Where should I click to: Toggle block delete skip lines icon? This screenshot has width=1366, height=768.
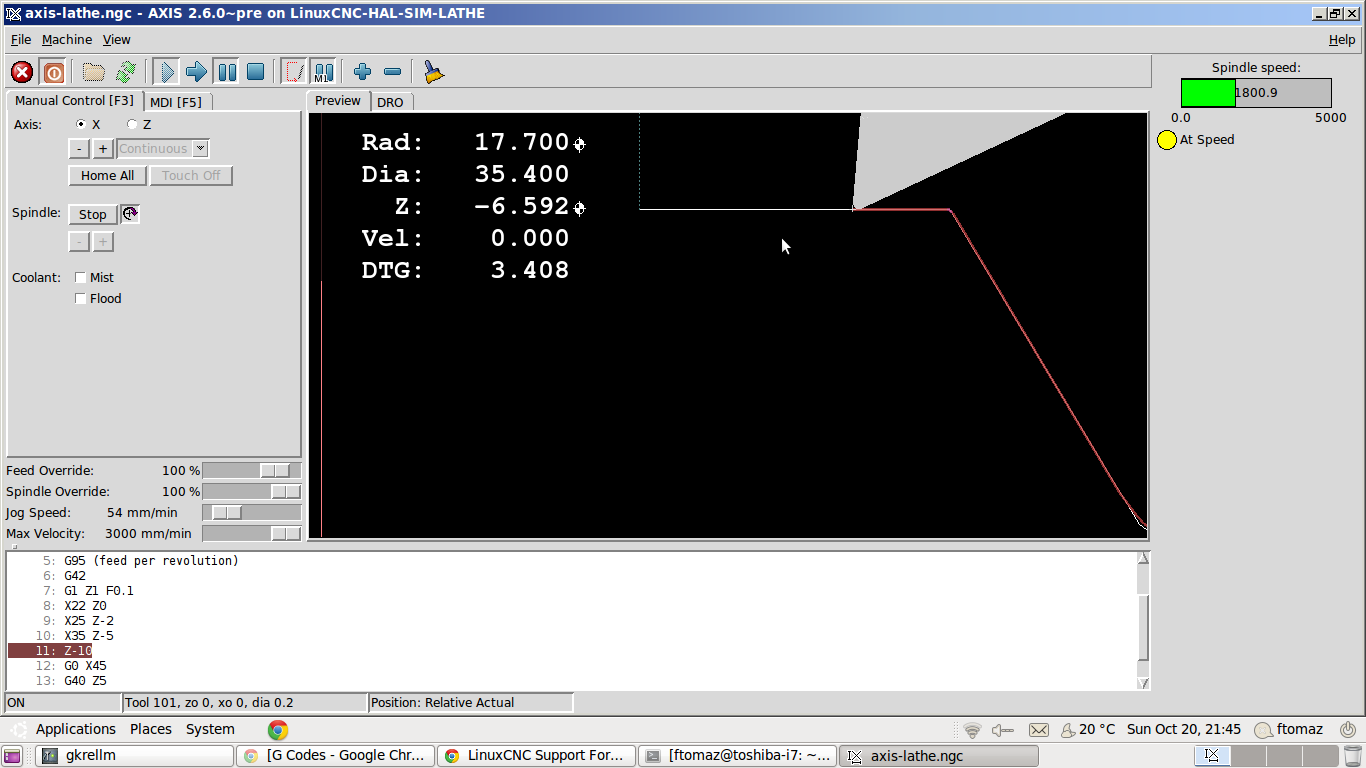pyautogui.click(x=293, y=72)
